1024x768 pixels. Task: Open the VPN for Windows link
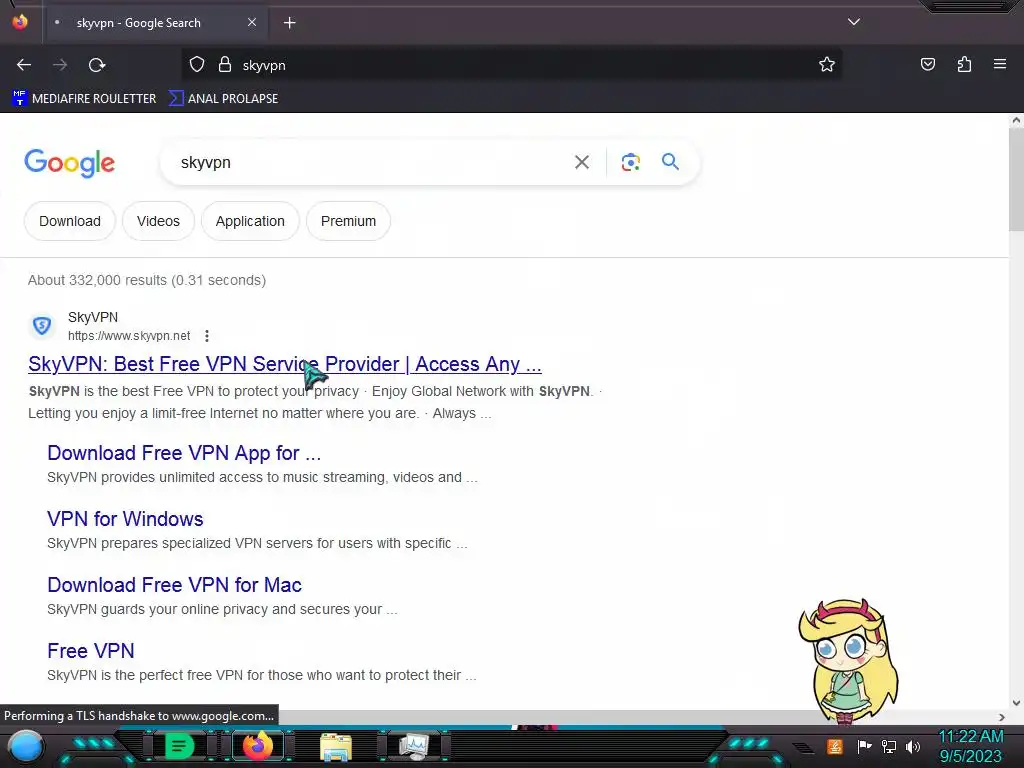point(125,519)
